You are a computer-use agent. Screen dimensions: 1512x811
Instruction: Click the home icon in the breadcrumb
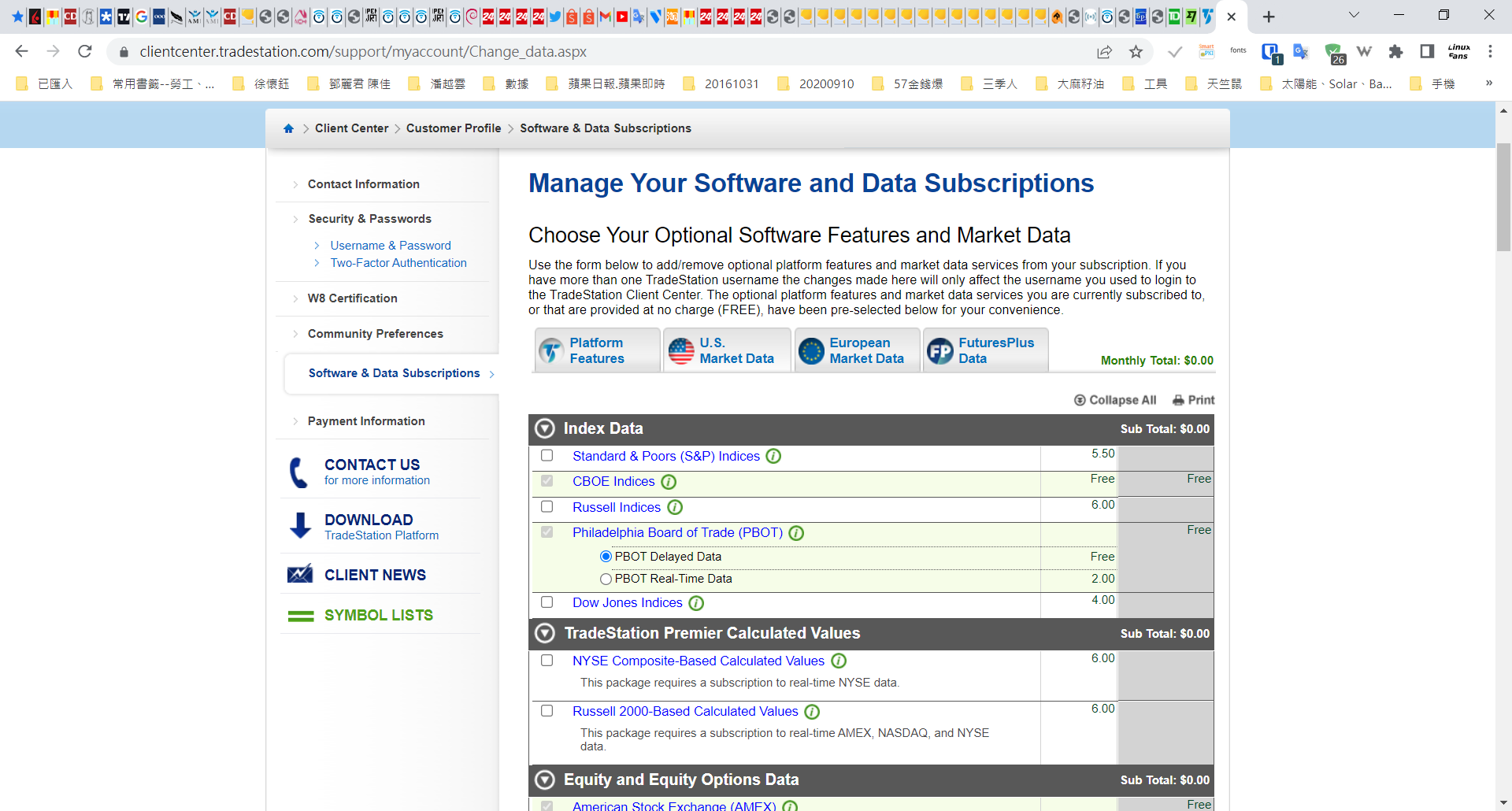click(x=288, y=128)
